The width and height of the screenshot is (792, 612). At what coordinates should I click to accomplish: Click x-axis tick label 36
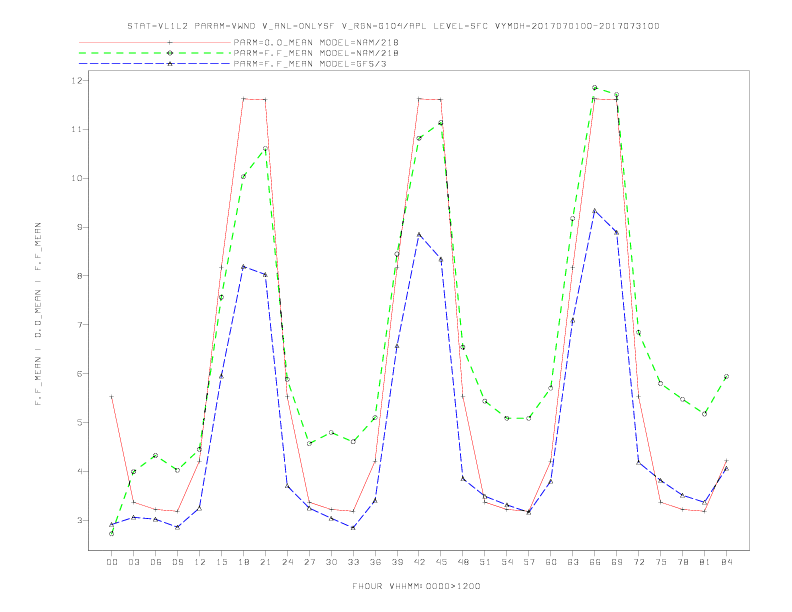[x=375, y=562]
